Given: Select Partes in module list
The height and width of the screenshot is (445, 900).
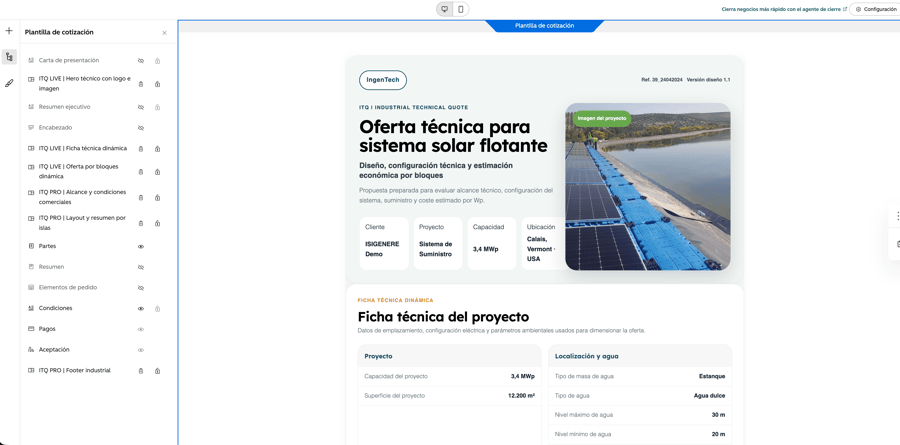Looking at the screenshot, I should (47, 246).
